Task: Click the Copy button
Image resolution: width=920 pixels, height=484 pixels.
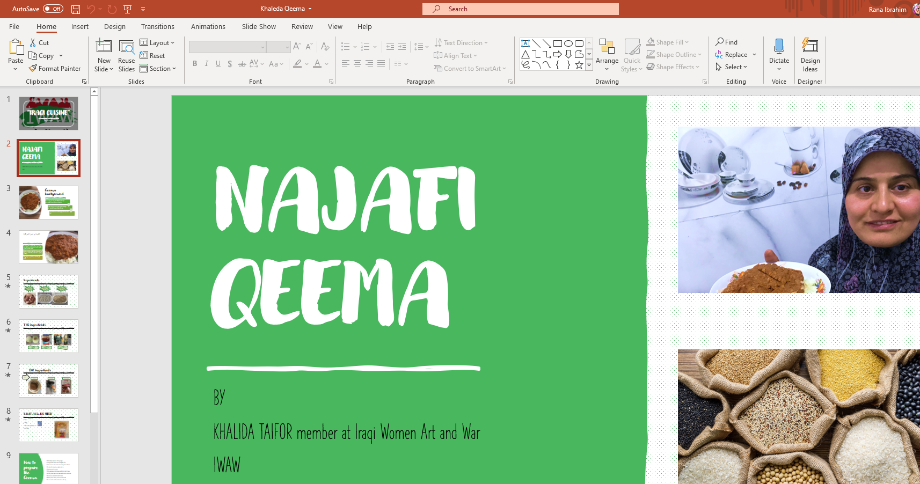Action: click(41, 56)
